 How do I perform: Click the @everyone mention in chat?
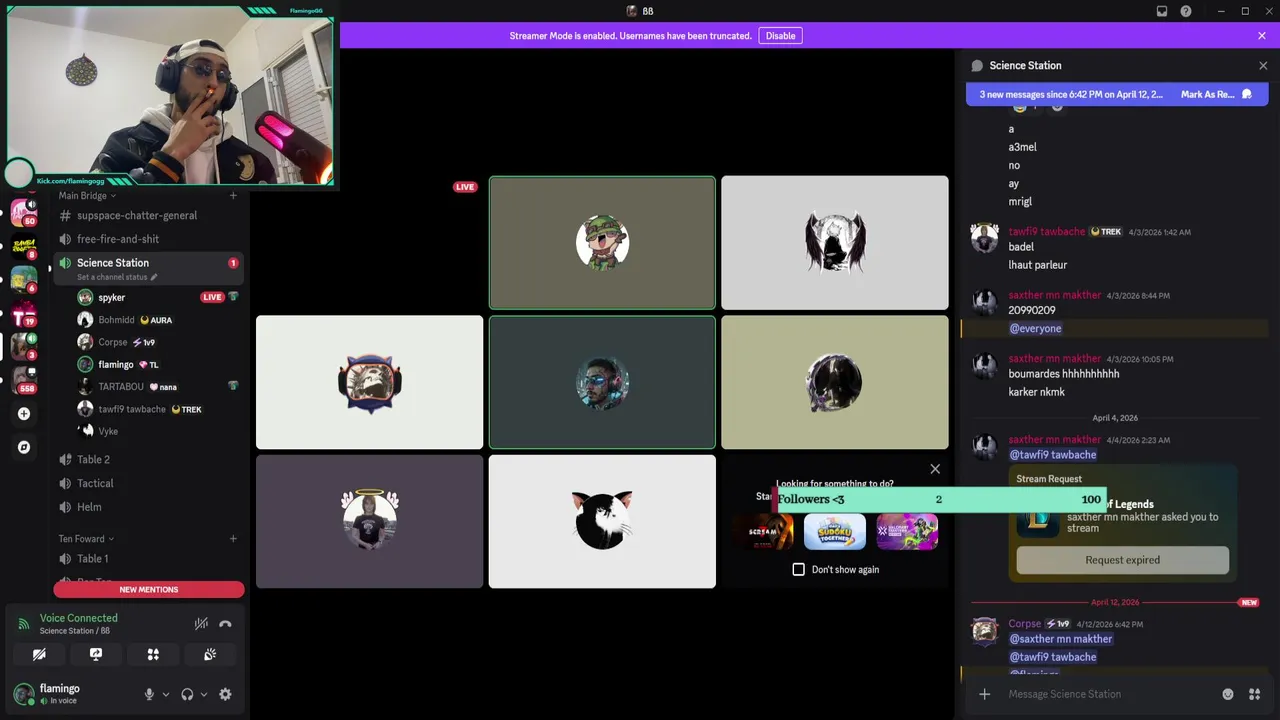coord(1035,329)
